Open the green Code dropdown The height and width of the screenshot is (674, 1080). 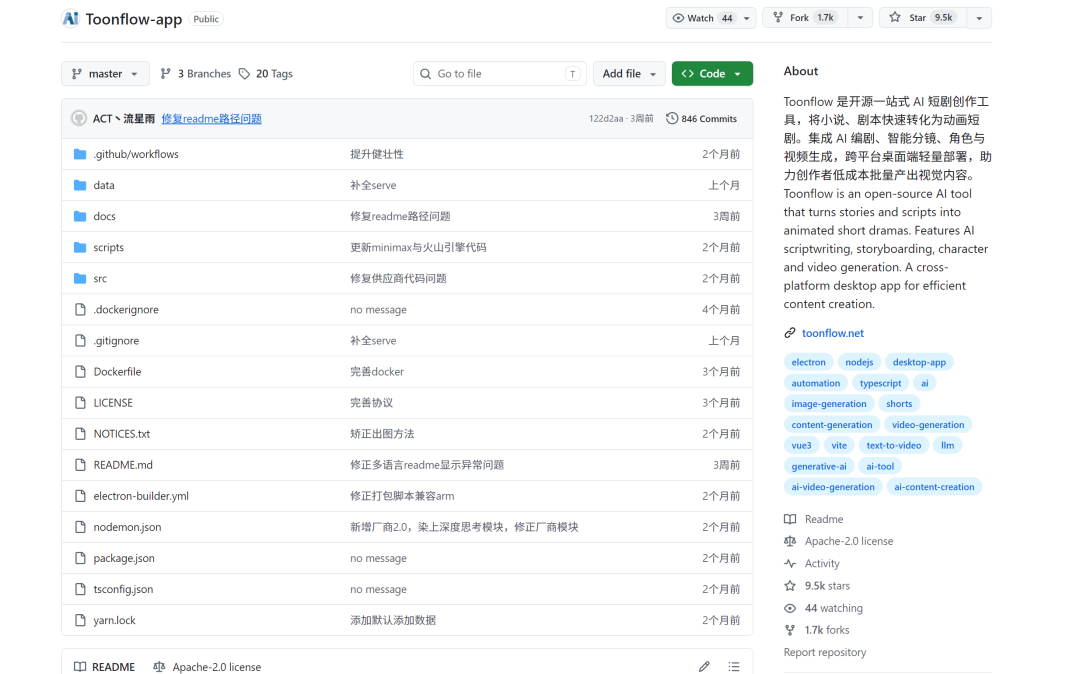tap(712, 74)
